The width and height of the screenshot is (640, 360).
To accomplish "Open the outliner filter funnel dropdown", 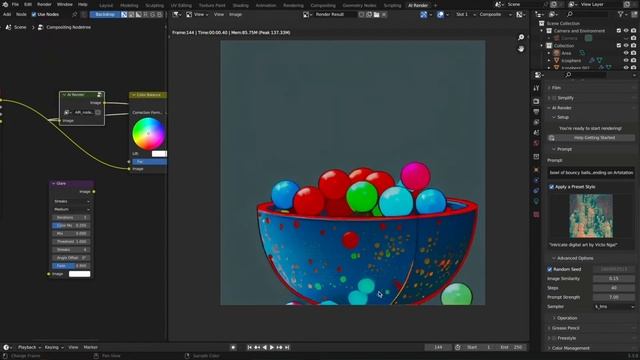I will 622,14.
